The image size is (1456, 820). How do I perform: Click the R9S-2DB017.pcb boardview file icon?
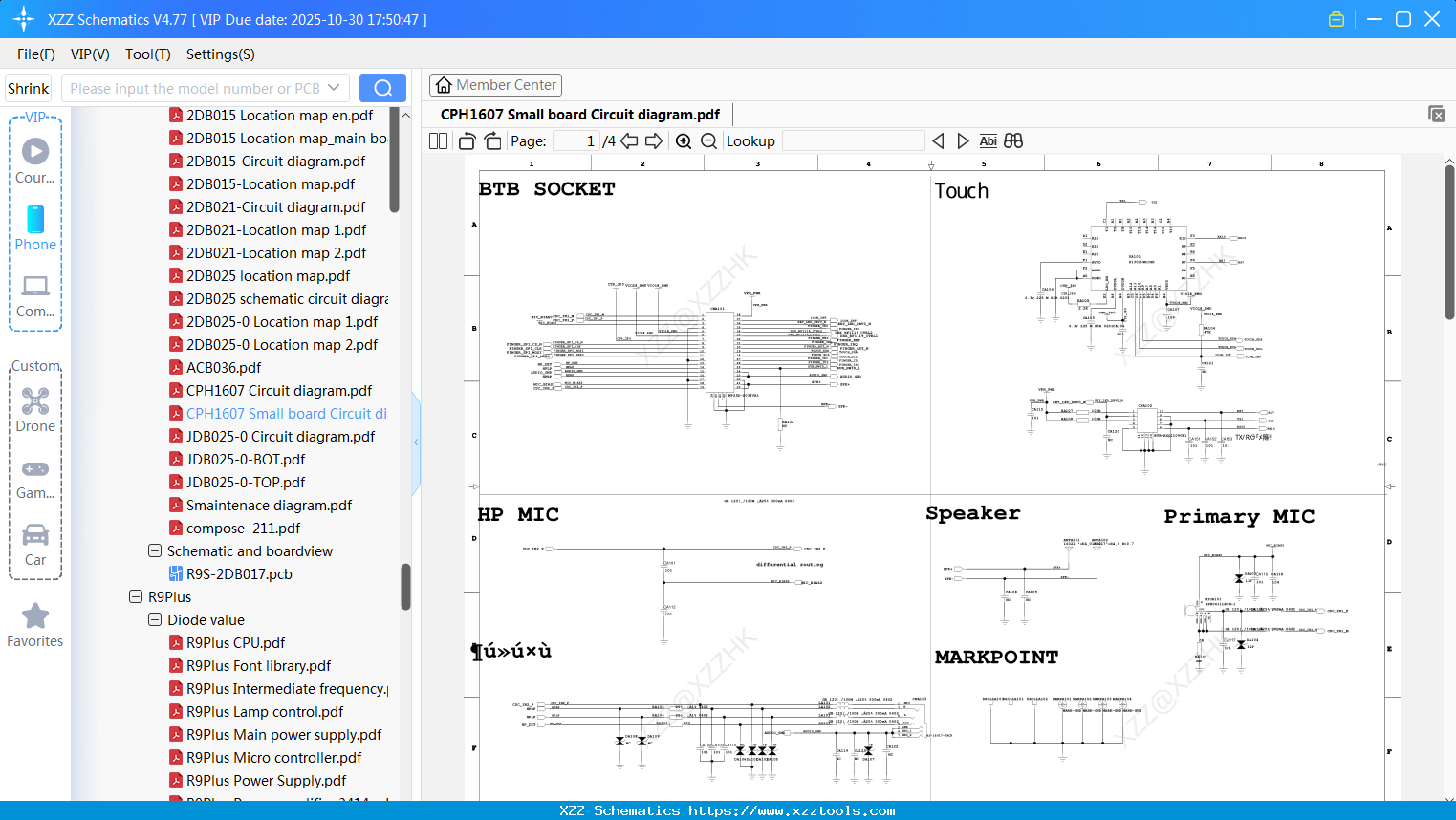(x=176, y=574)
